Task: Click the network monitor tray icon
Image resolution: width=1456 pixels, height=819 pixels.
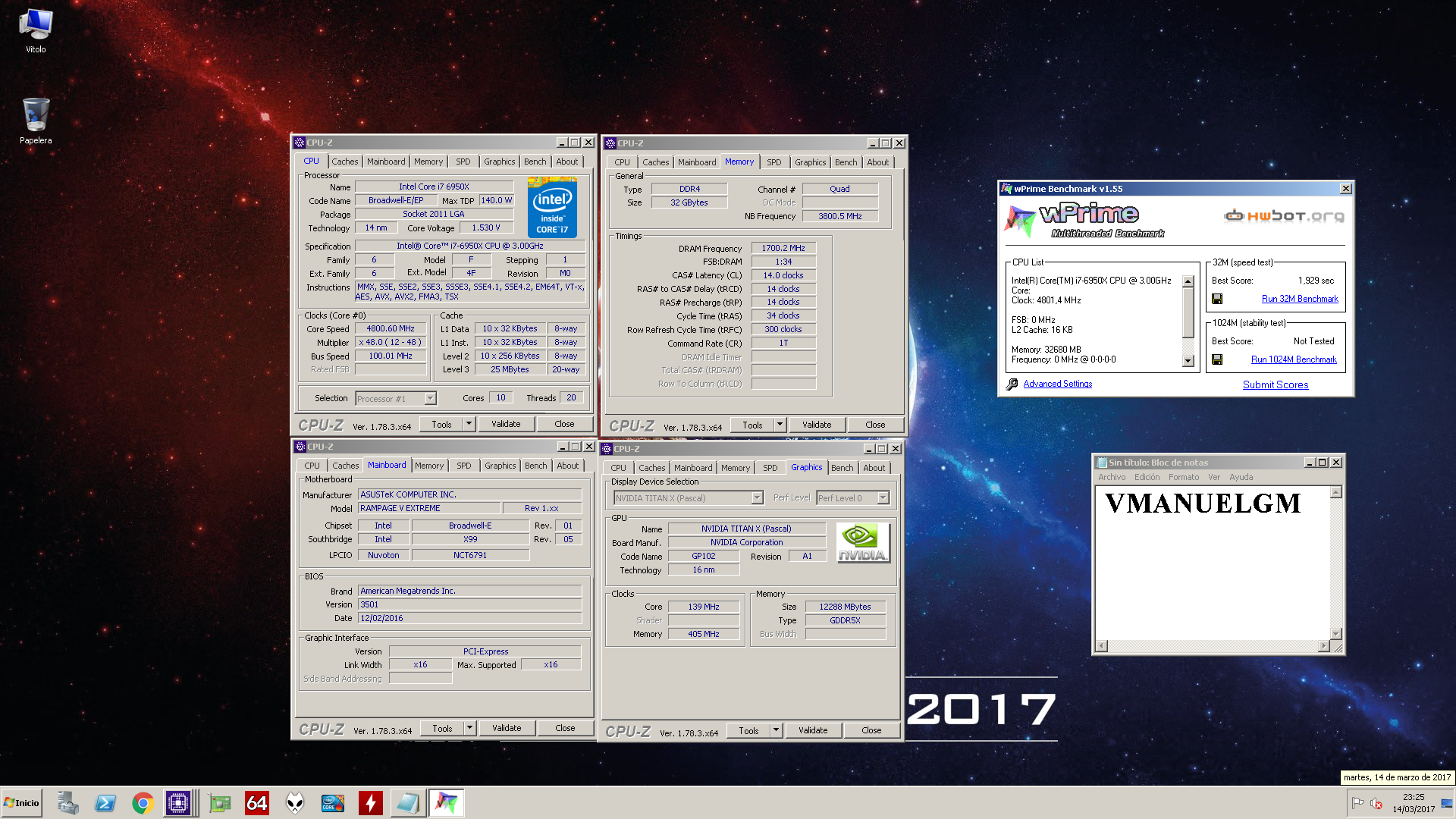Action: click(1446, 803)
